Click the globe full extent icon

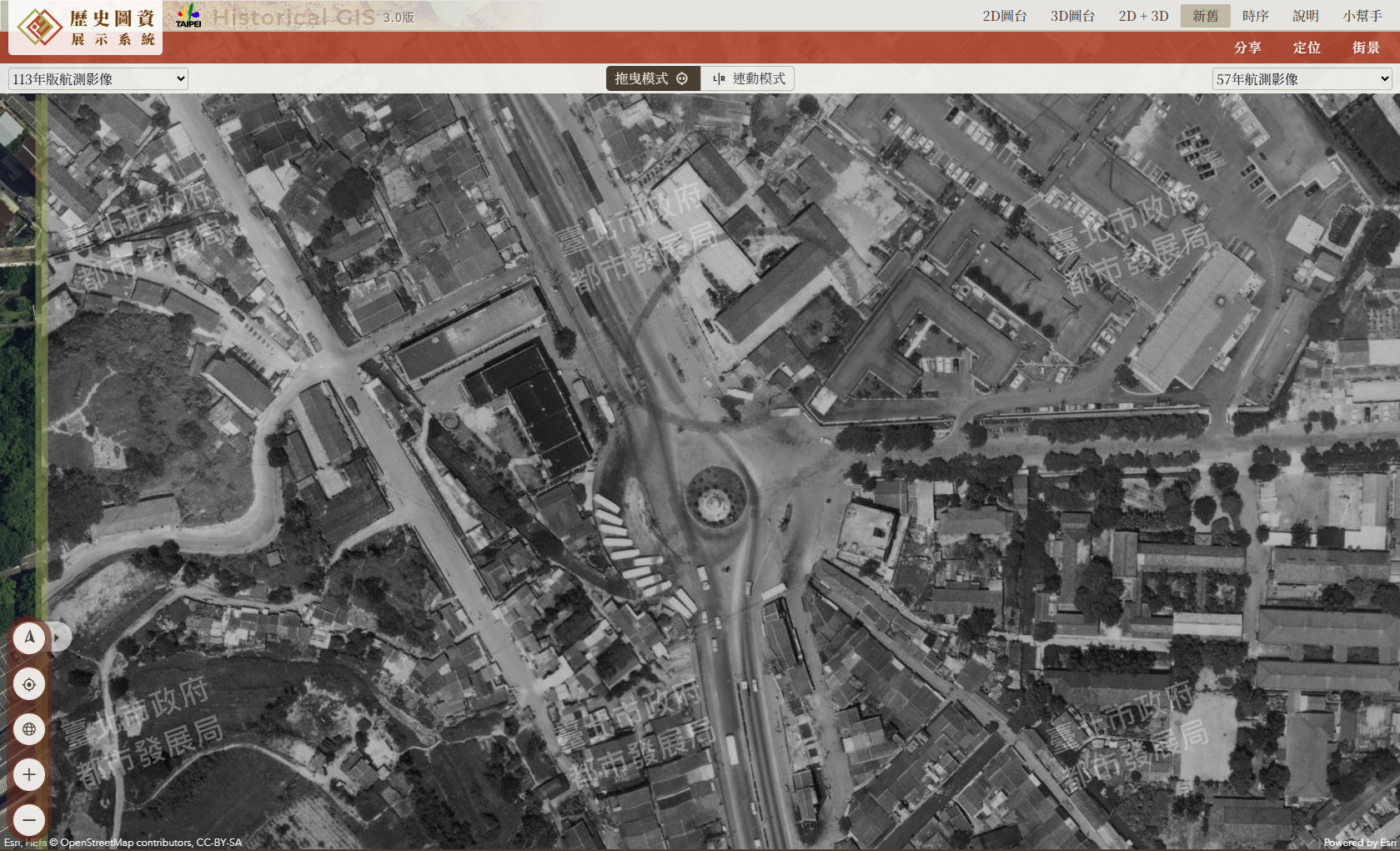click(x=29, y=729)
